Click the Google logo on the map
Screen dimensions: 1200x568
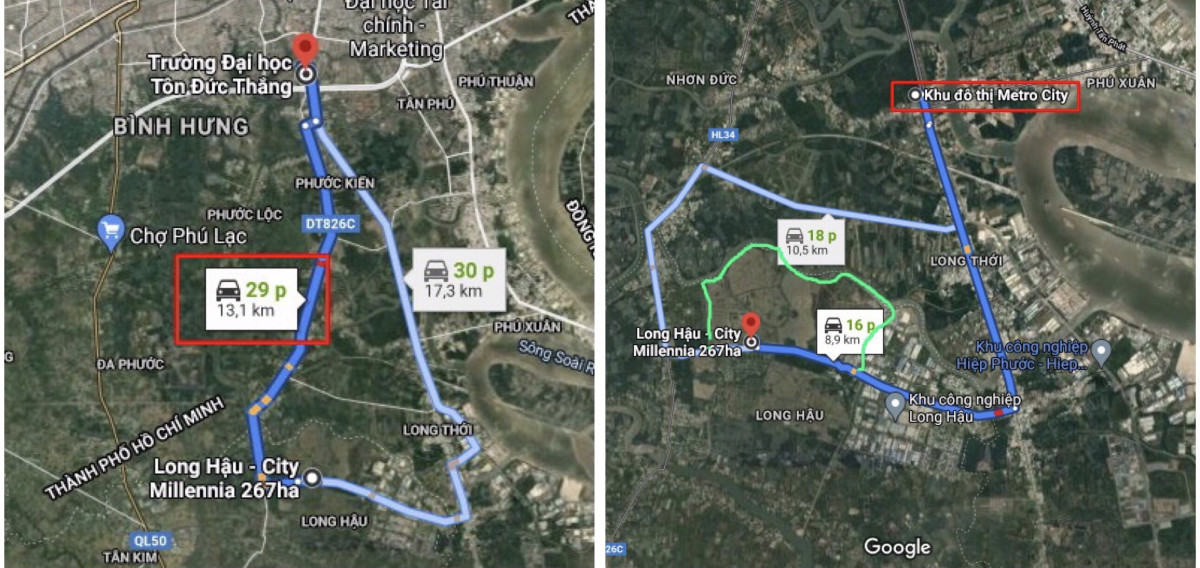(x=897, y=547)
